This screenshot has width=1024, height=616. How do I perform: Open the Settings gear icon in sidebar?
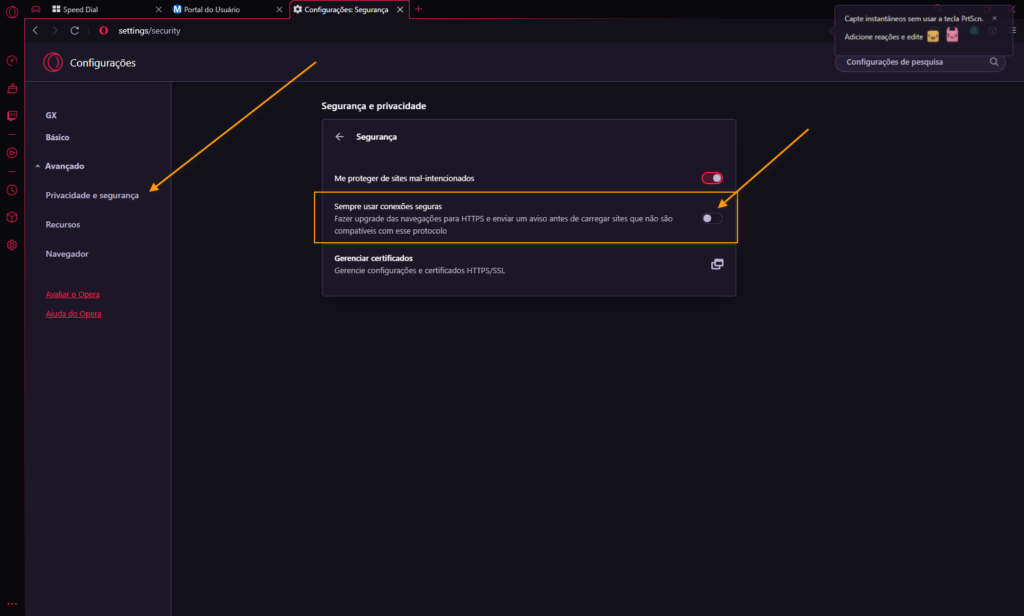pyautogui.click(x=12, y=245)
